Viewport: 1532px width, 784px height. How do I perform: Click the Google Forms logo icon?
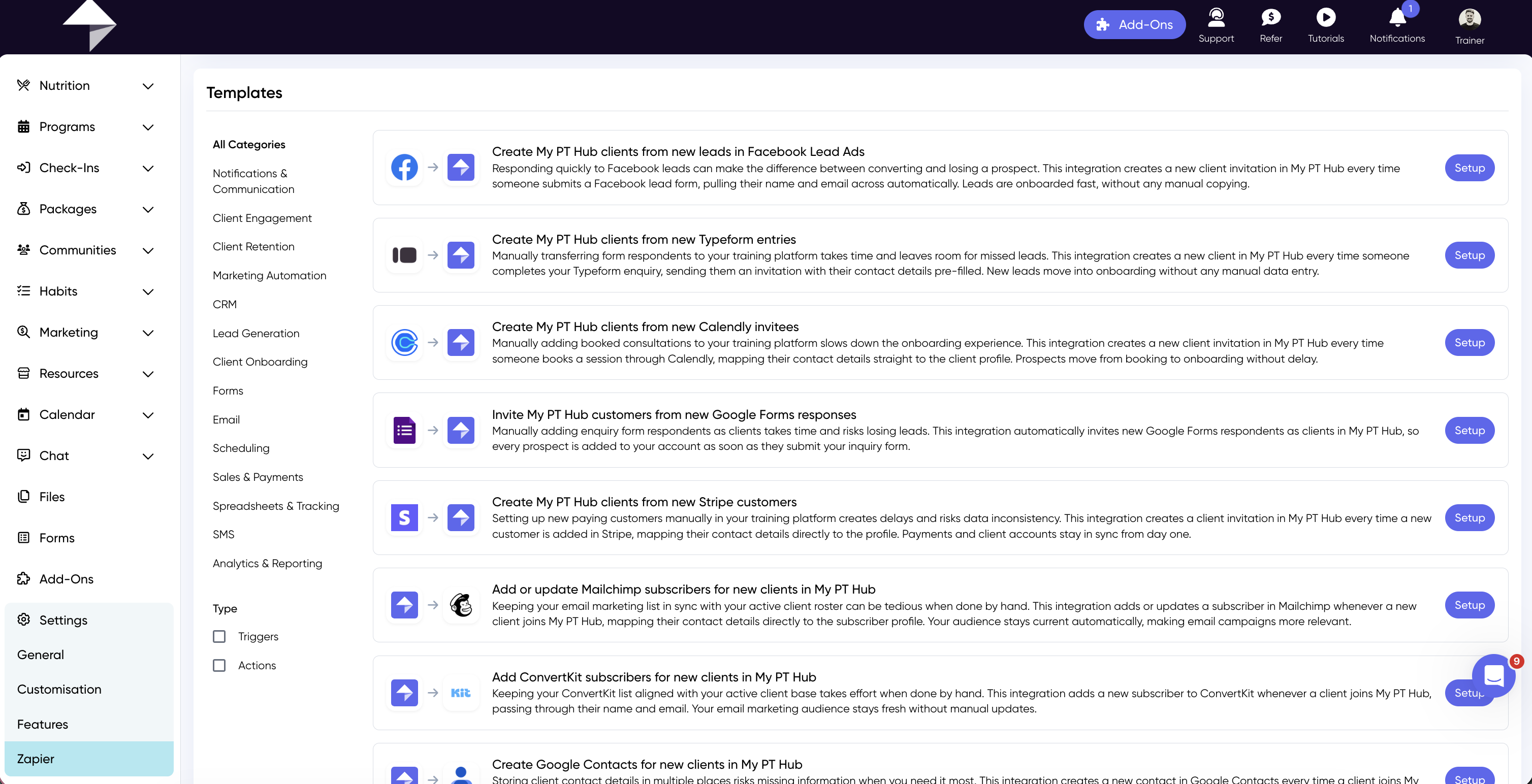[x=404, y=430]
